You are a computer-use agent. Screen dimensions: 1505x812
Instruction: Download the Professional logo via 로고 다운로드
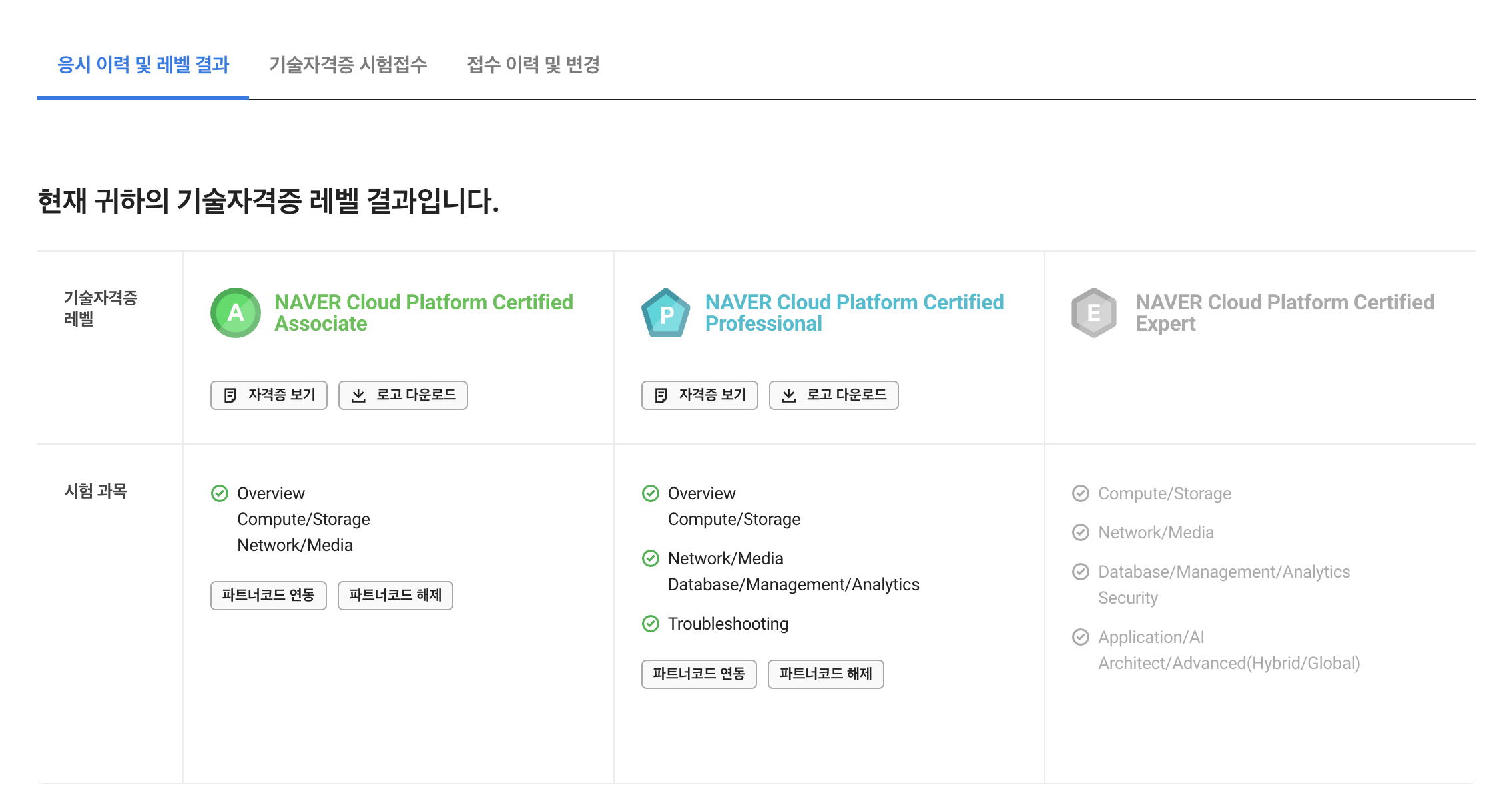(x=834, y=395)
